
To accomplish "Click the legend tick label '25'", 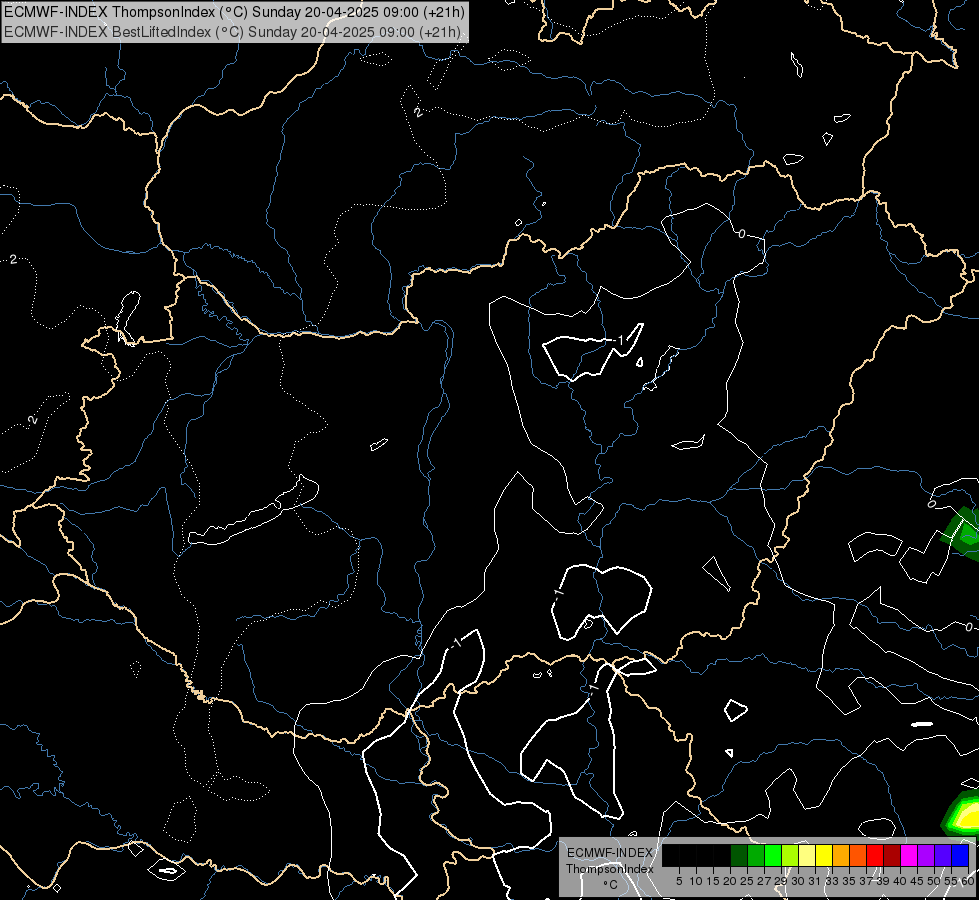I will point(747,881).
